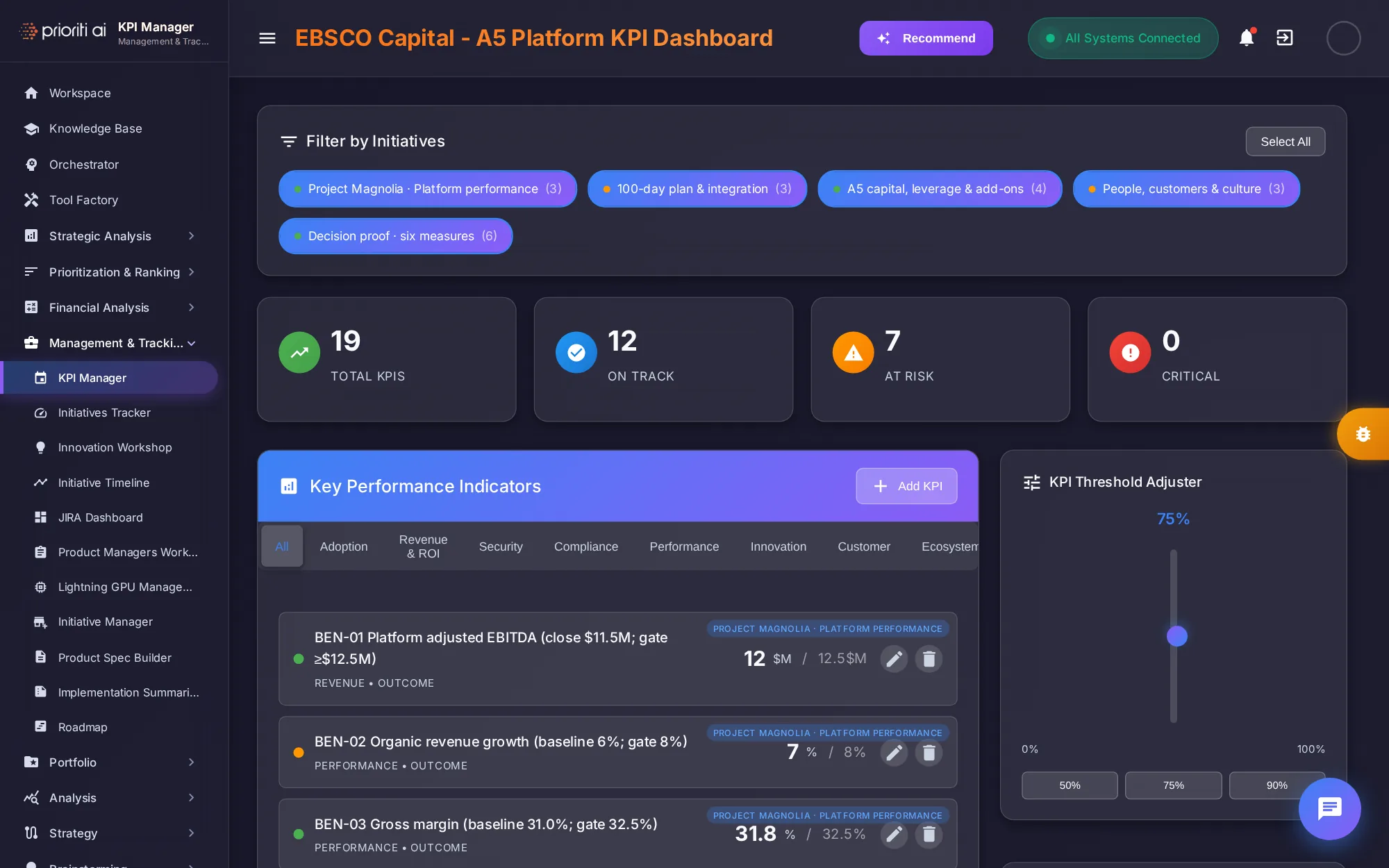Click the Knowledge Base icon
The width and height of the screenshot is (1389, 868).
[x=31, y=128]
